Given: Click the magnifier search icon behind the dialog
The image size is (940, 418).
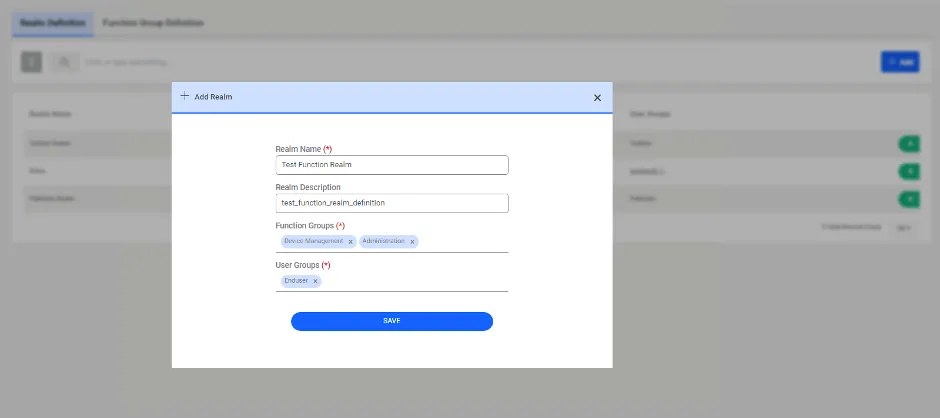Looking at the screenshot, I should tap(65, 62).
